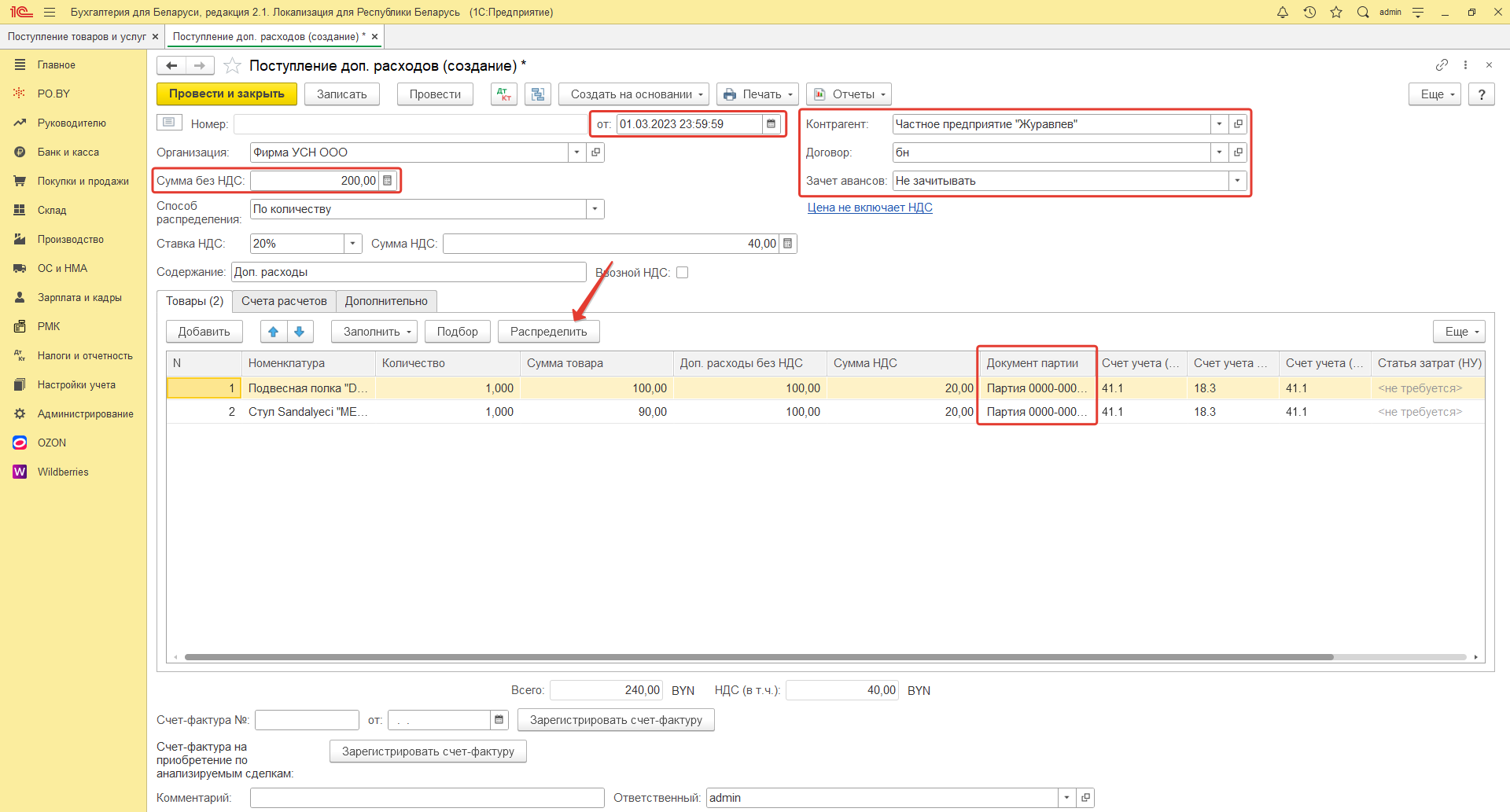Open Печать dropdown menu
The height and width of the screenshot is (812, 1510).
point(757,94)
